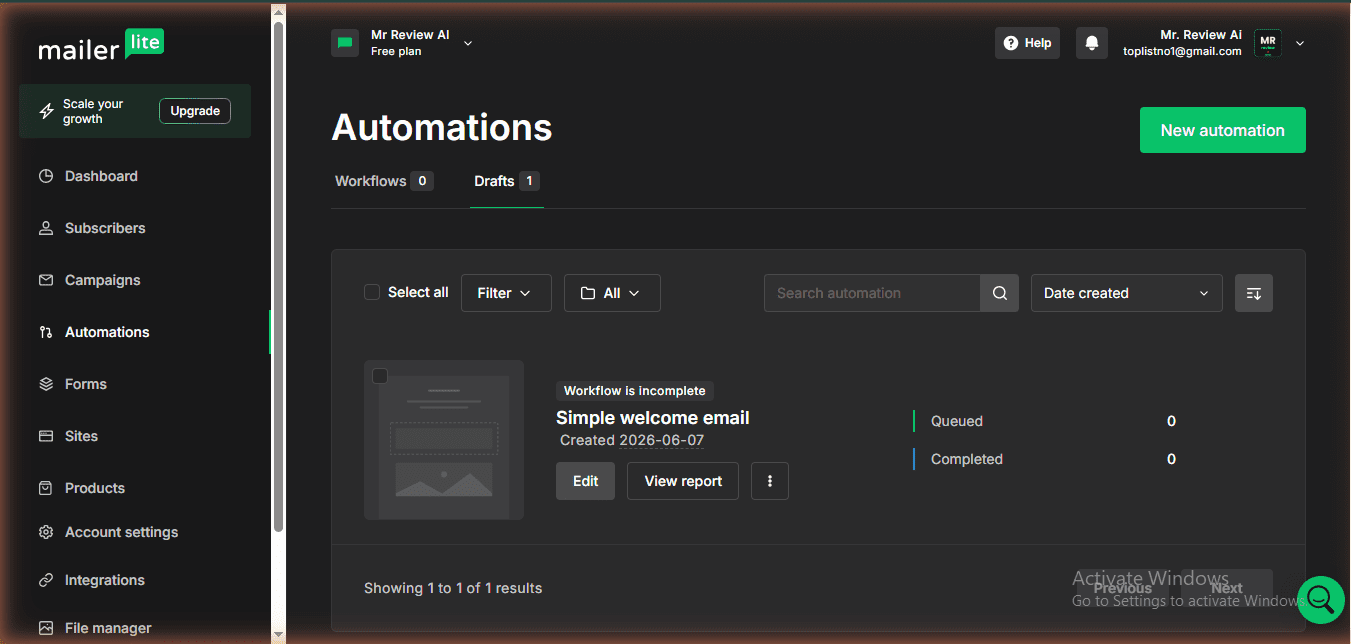Check the Simple welcome email thumbnail checkbox
The height and width of the screenshot is (644, 1351).
(380, 376)
